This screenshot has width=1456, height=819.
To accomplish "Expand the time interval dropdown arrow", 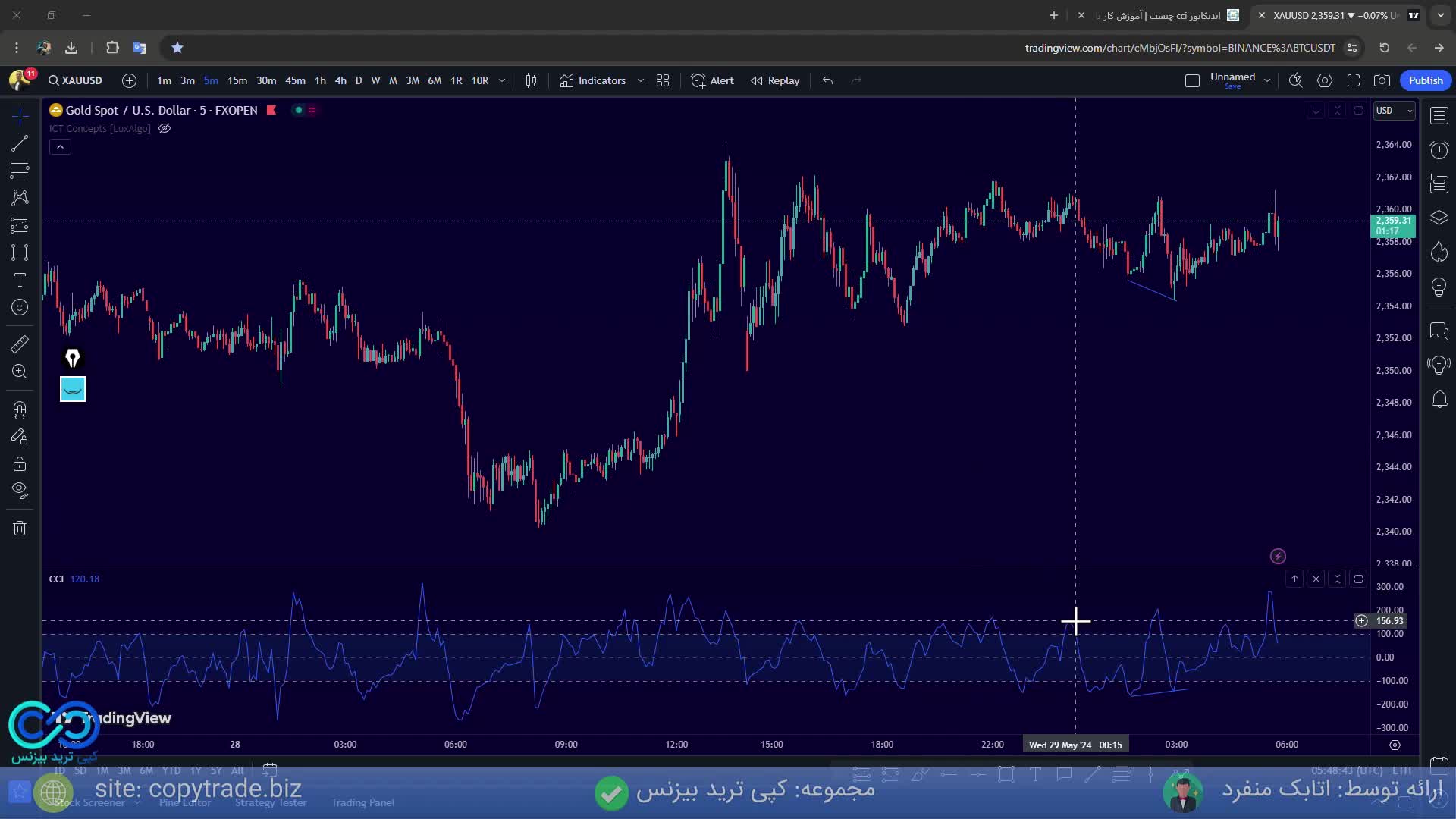I will [x=501, y=80].
